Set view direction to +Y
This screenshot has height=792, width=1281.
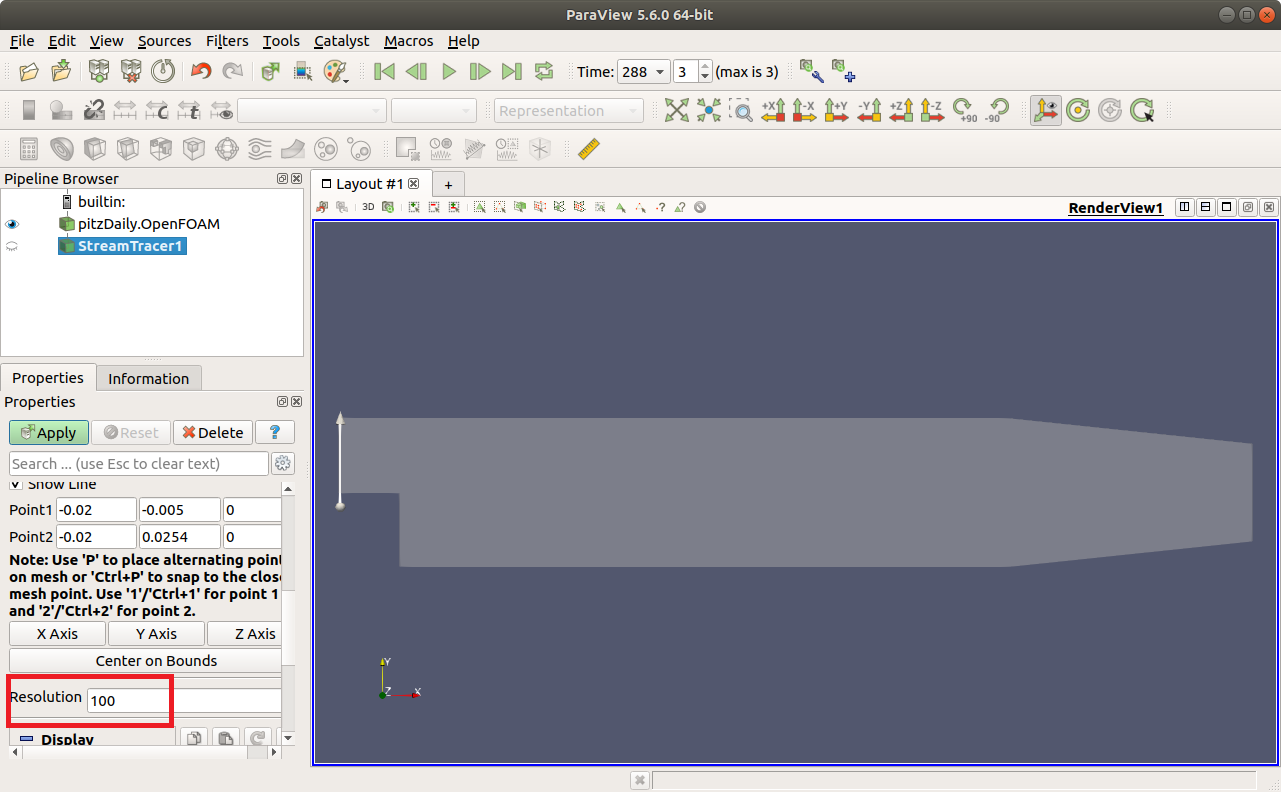coord(837,110)
